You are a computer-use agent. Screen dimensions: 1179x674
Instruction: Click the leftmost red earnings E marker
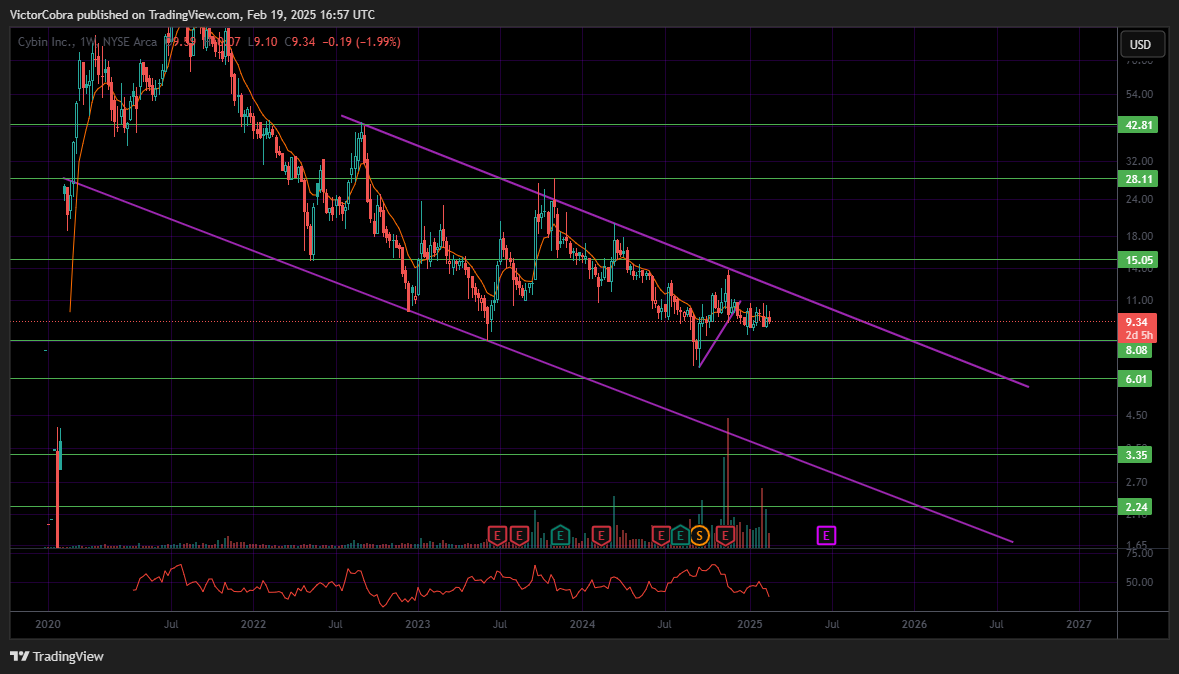pos(496,536)
